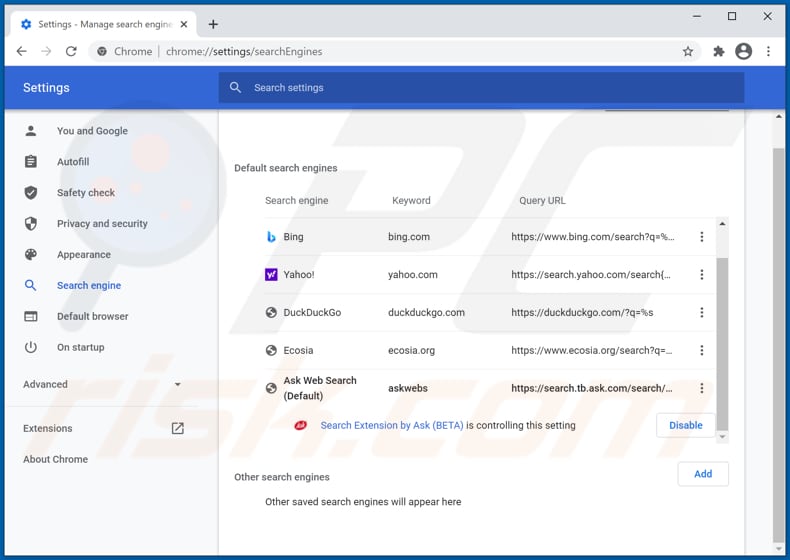Viewport: 790px width, 560px height.
Task: Open more actions for Bing
Action: [702, 237]
